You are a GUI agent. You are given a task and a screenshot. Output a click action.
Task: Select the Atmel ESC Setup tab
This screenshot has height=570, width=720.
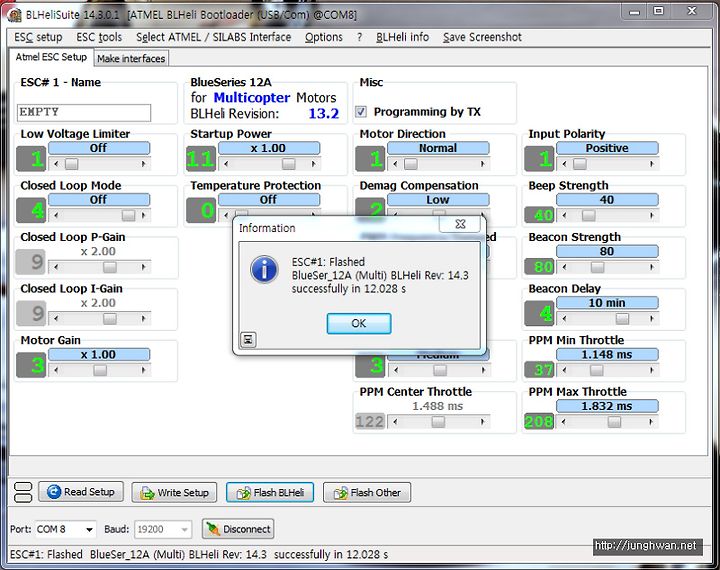[x=51, y=57]
